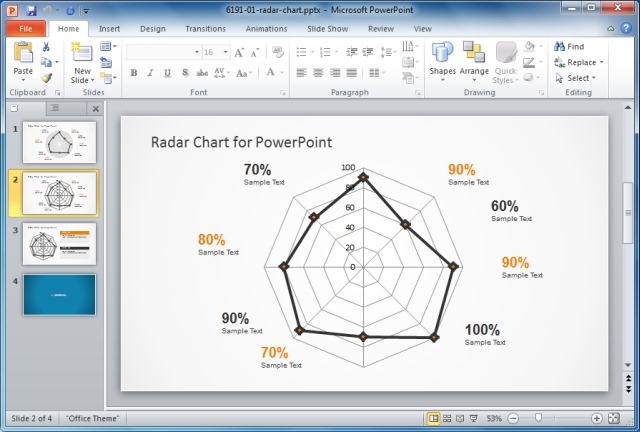Change the font color with the A icon
Screen dimensions: 640x432
(270, 73)
